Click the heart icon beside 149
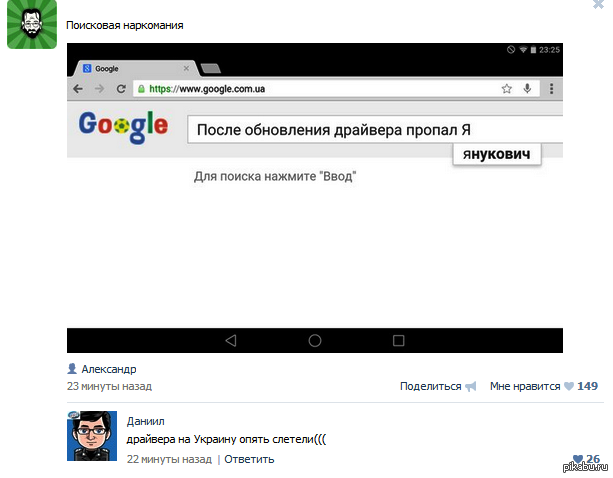 coord(569,386)
